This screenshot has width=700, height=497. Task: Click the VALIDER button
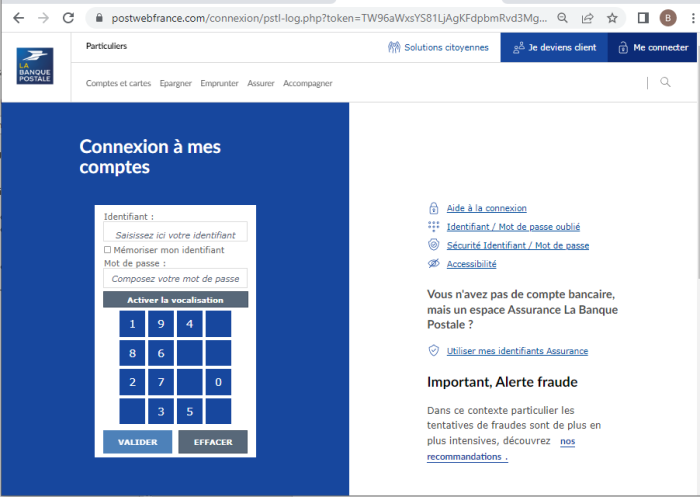(138, 442)
